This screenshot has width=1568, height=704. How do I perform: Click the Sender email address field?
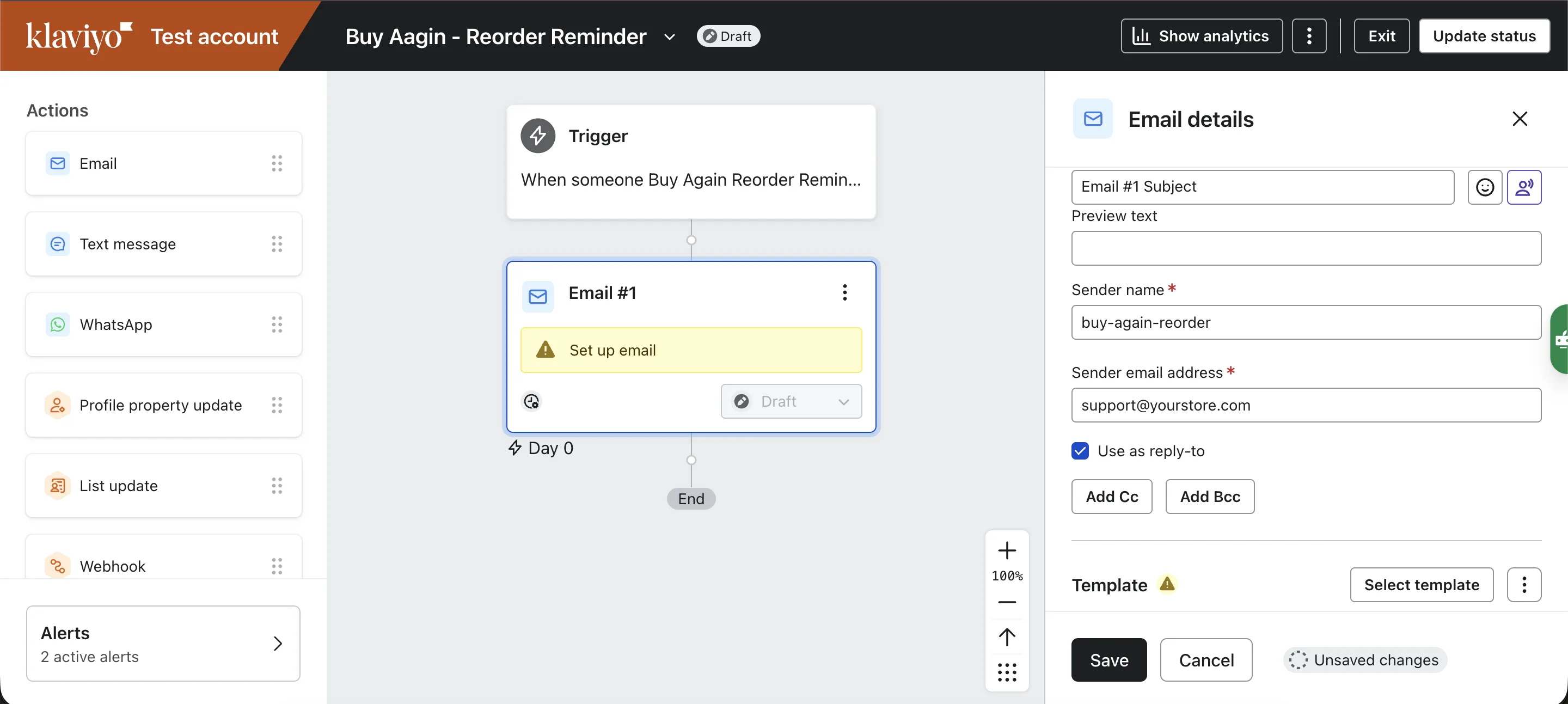coord(1306,405)
